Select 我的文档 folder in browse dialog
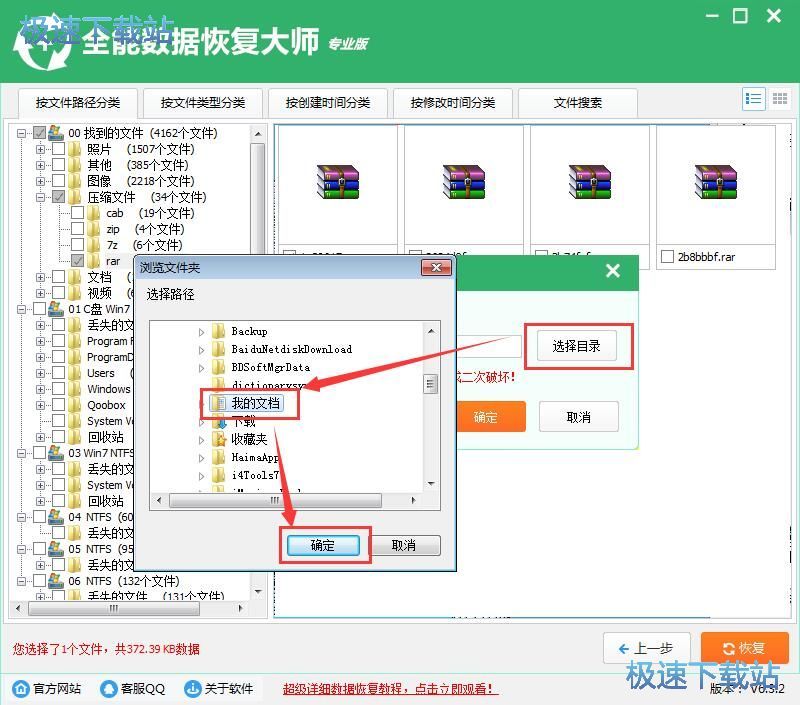Screen dimensions: 800x705 click(247, 404)
